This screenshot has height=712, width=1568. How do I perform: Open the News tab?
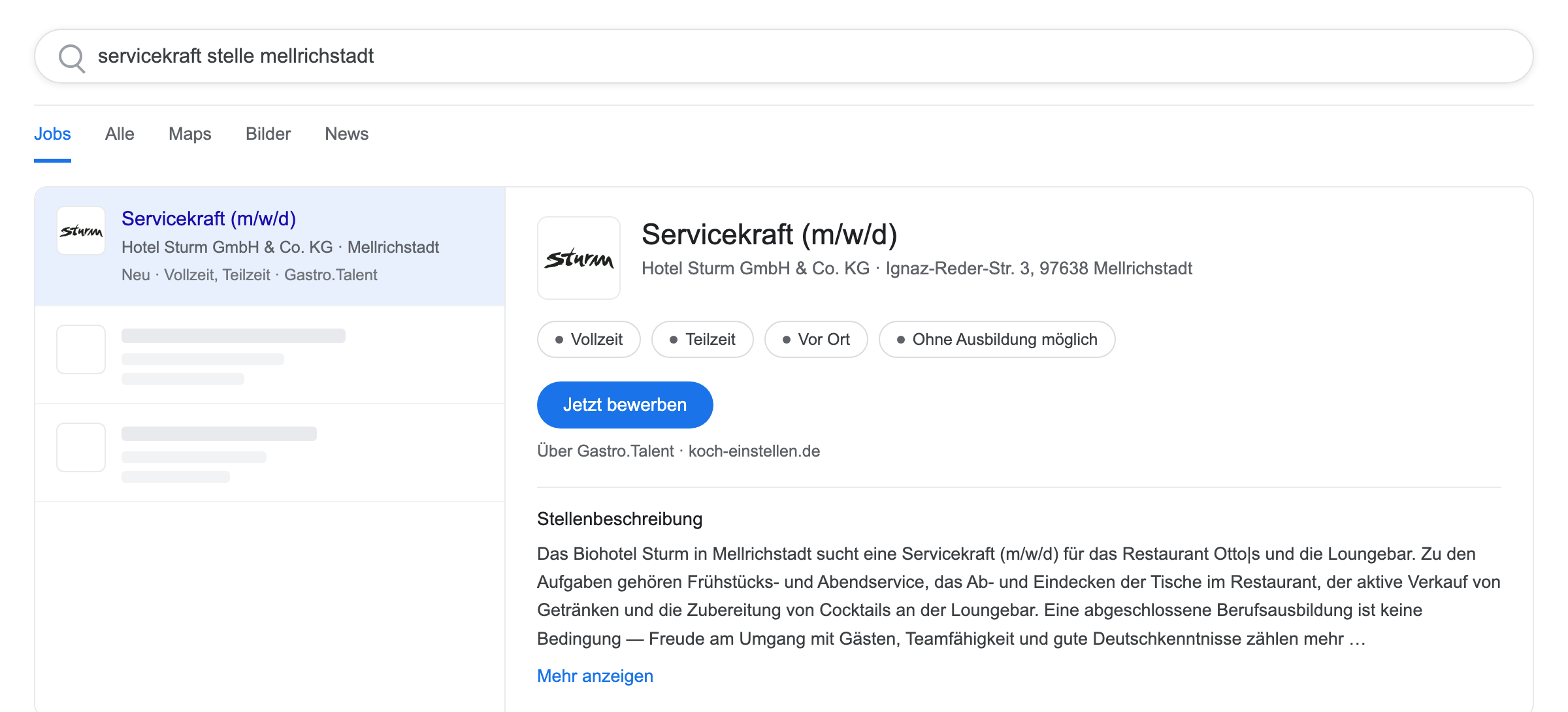coord(347,134)
